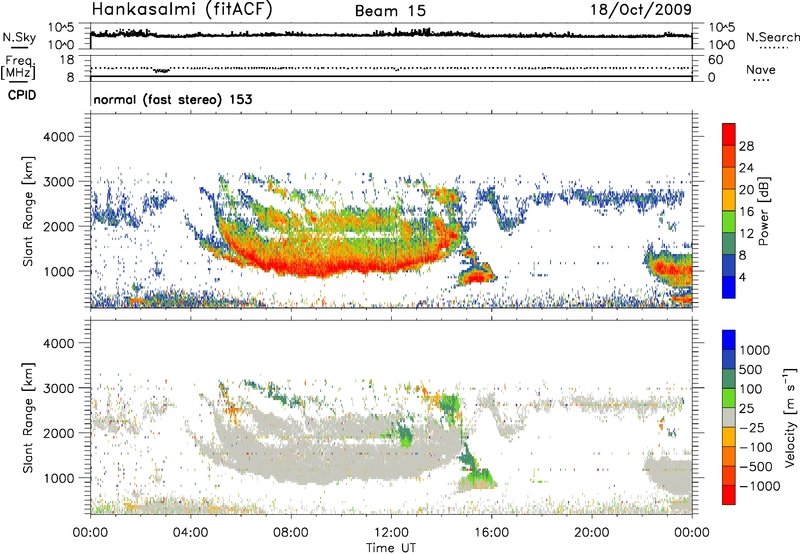
Task: Select the 500 velocity colorbar tick label
Action: tap(750, 370)
